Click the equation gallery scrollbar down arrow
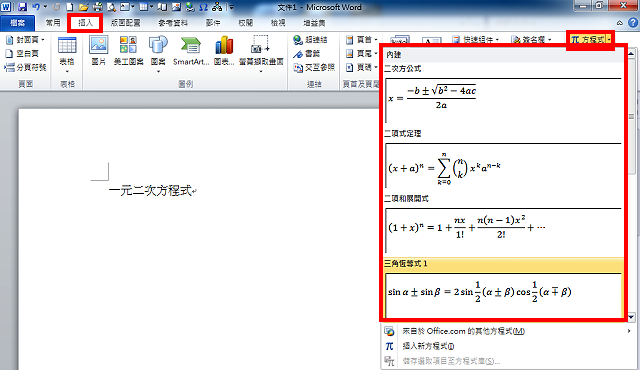 [x=631, y=317]
